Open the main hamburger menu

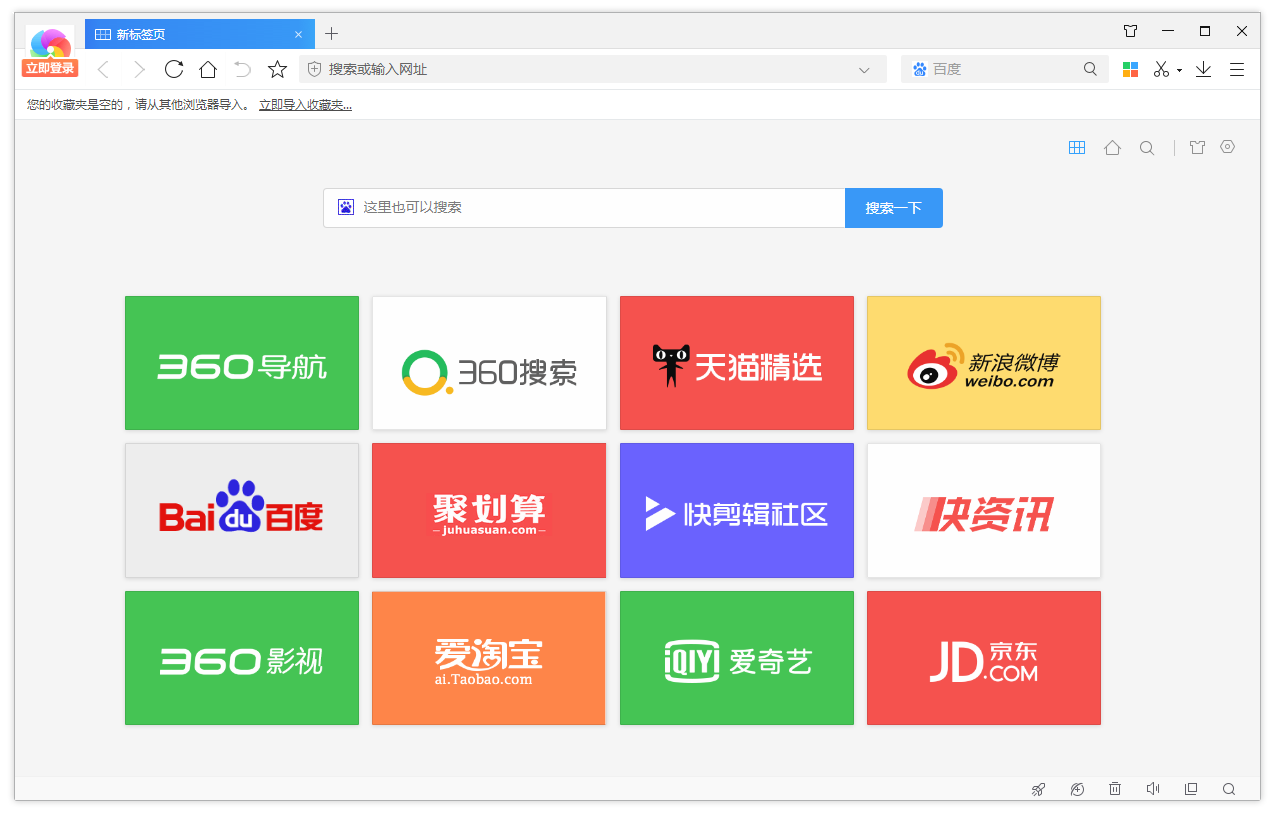tap(1237, 69)
